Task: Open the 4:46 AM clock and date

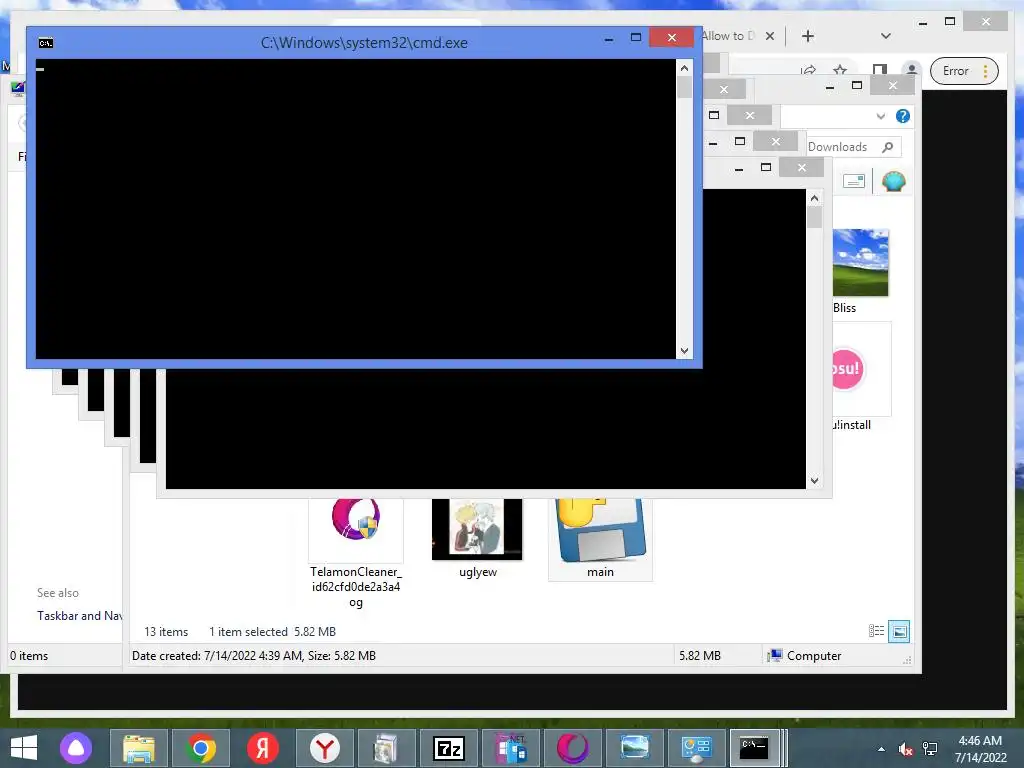Action: pyautogui.click(x=980, y=749)
